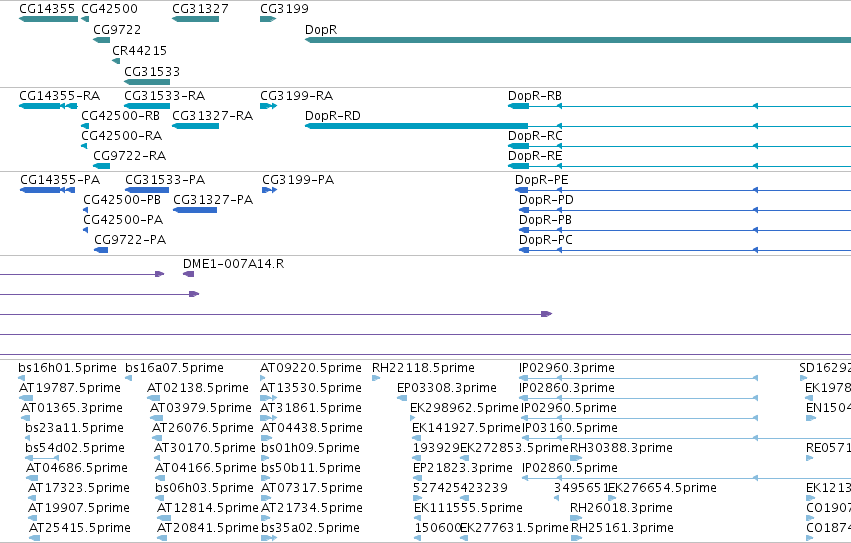The width and height of the screenshot is (851, 543).
Task: Click the CG9722-PA protein label
Action: pyautogui.click(x=130, y=240)
